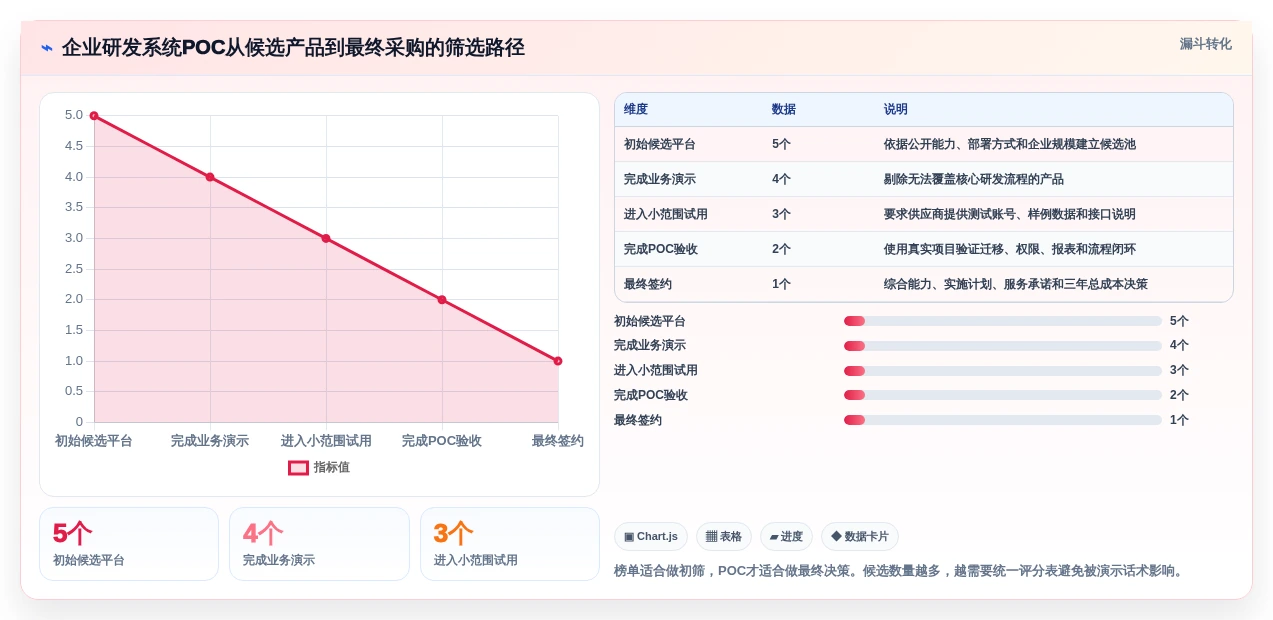This screenshot has height=620, width=1273.
Task: Select the 表格 tag
Action: 724,537
